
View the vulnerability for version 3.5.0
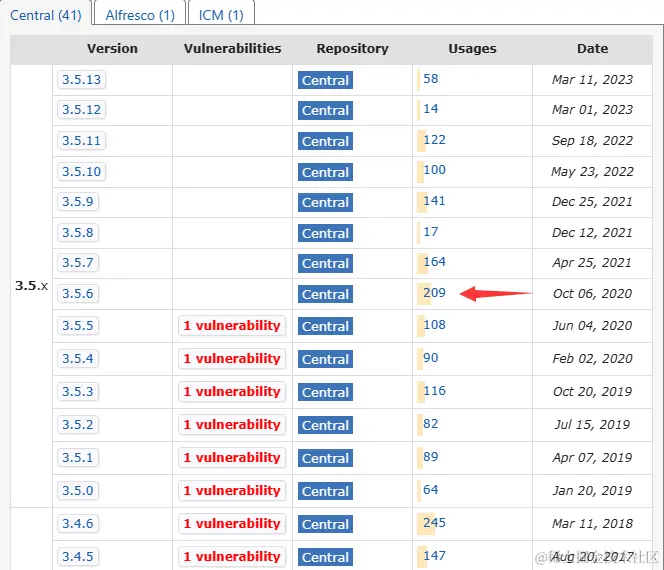coord(232,491)
